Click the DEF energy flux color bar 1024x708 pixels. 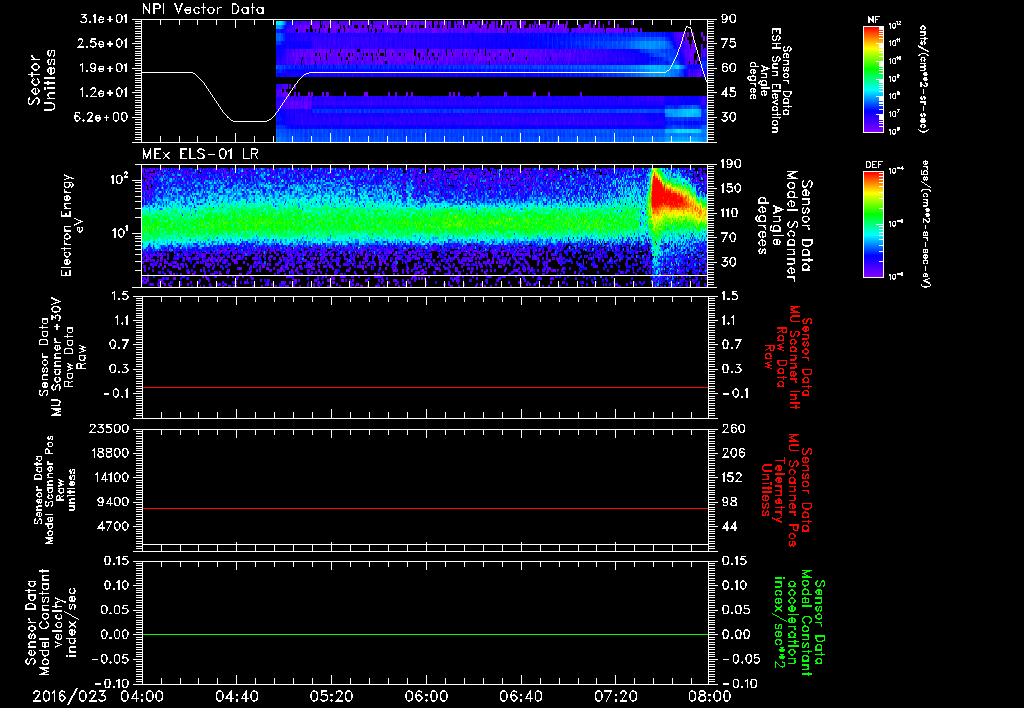click(873, 224)
